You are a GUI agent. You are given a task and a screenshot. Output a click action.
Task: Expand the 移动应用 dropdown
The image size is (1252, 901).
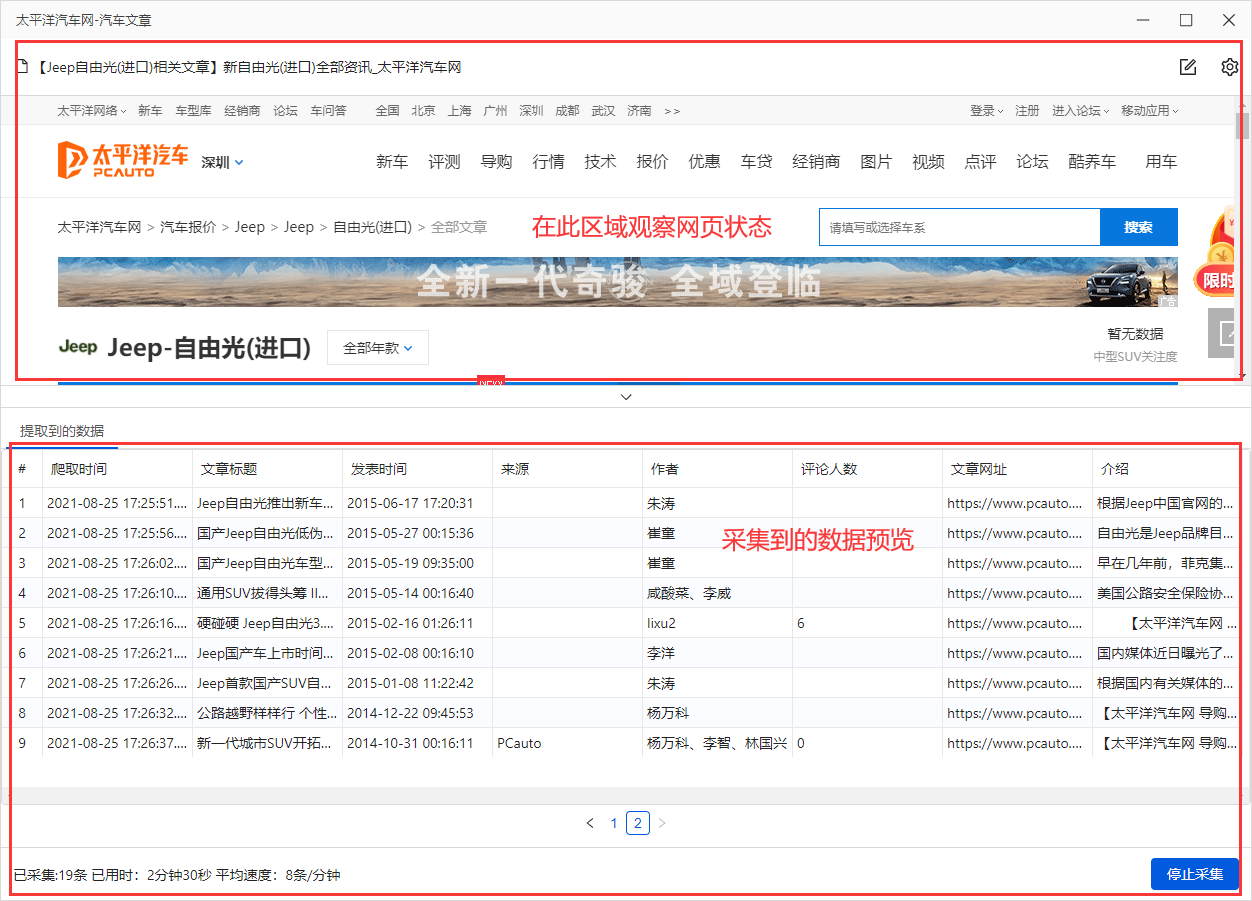tap(1149, 111)
